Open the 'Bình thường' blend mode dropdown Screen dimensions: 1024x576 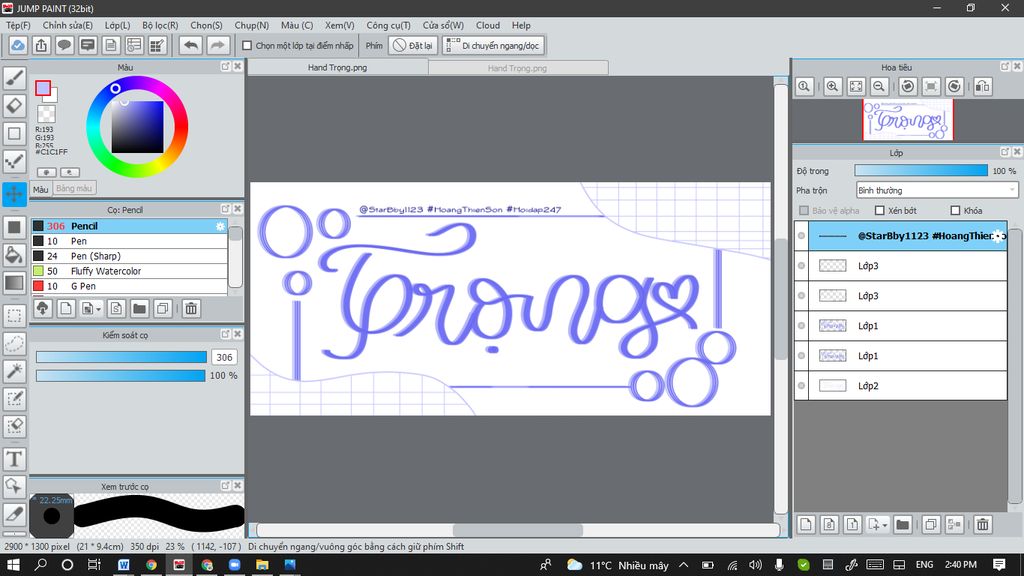coord(936,190)
